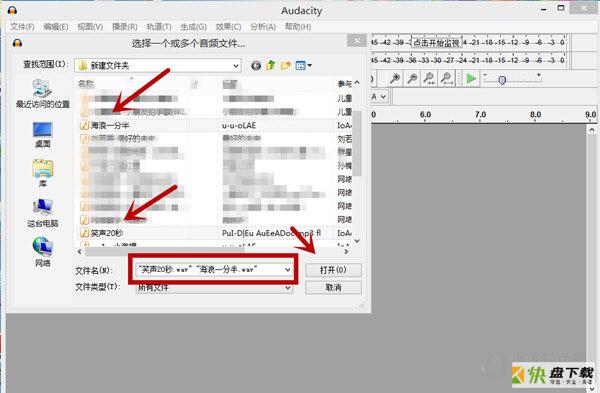
Task: Click the Zoom In magnifier tool
Action: click(x=395, y=78)
